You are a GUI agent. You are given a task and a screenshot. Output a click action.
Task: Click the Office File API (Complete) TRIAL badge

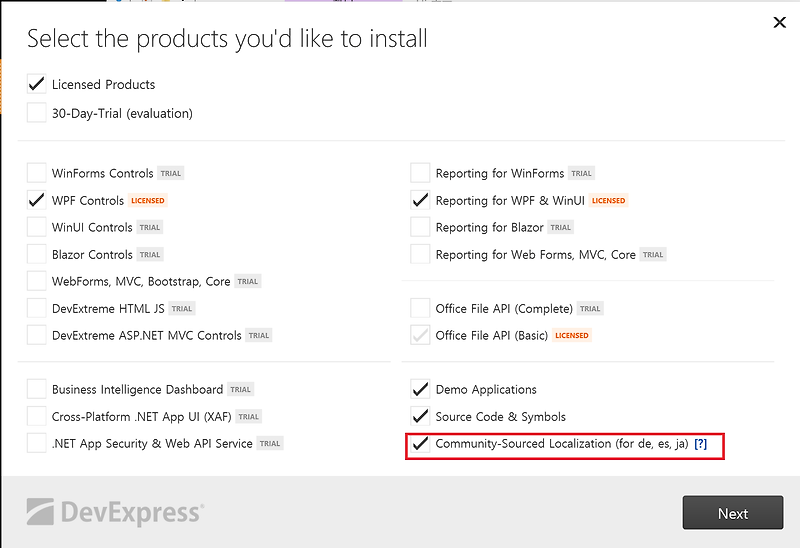click(590, 309)
